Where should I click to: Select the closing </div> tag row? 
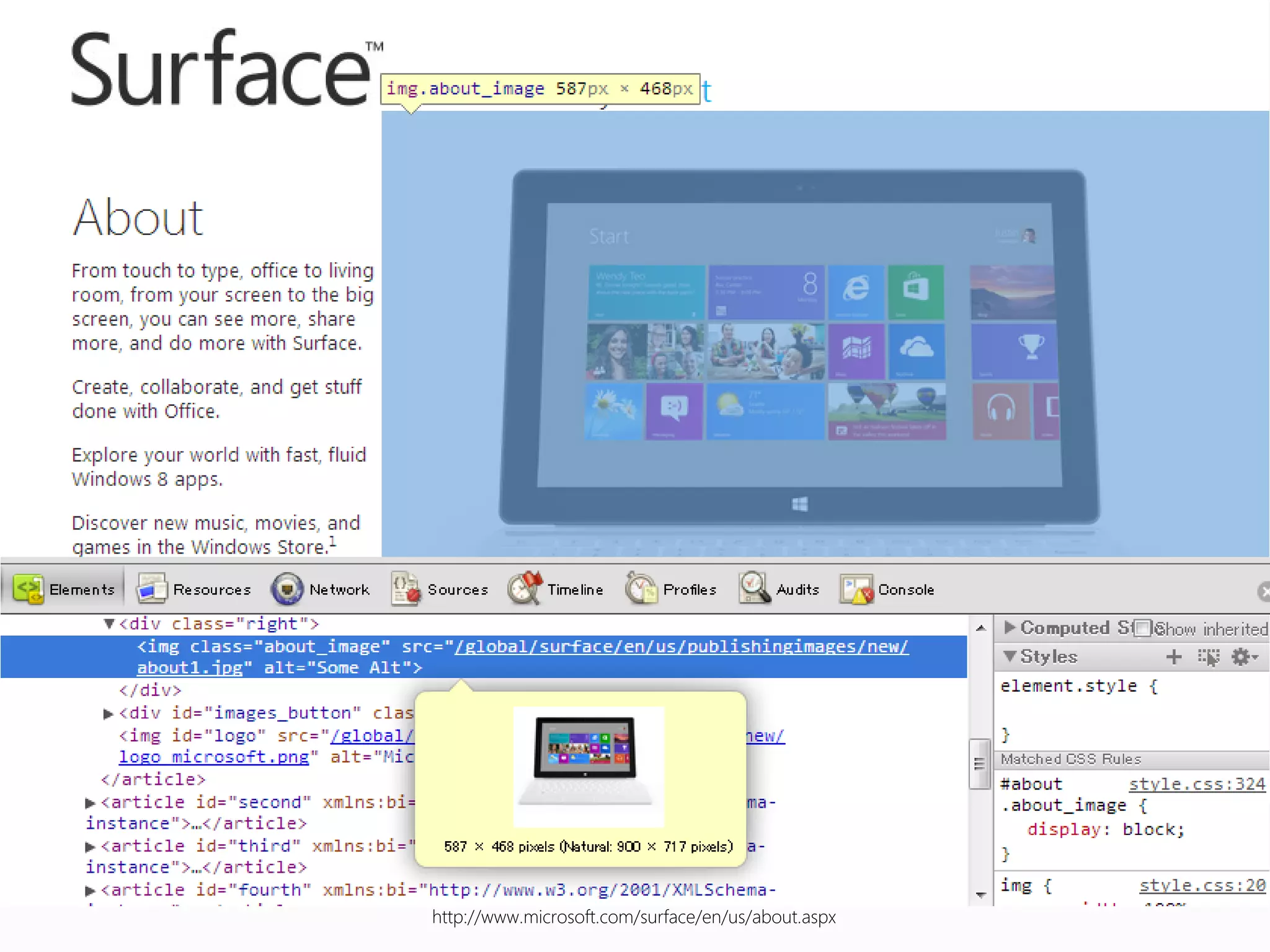point(150,690)
